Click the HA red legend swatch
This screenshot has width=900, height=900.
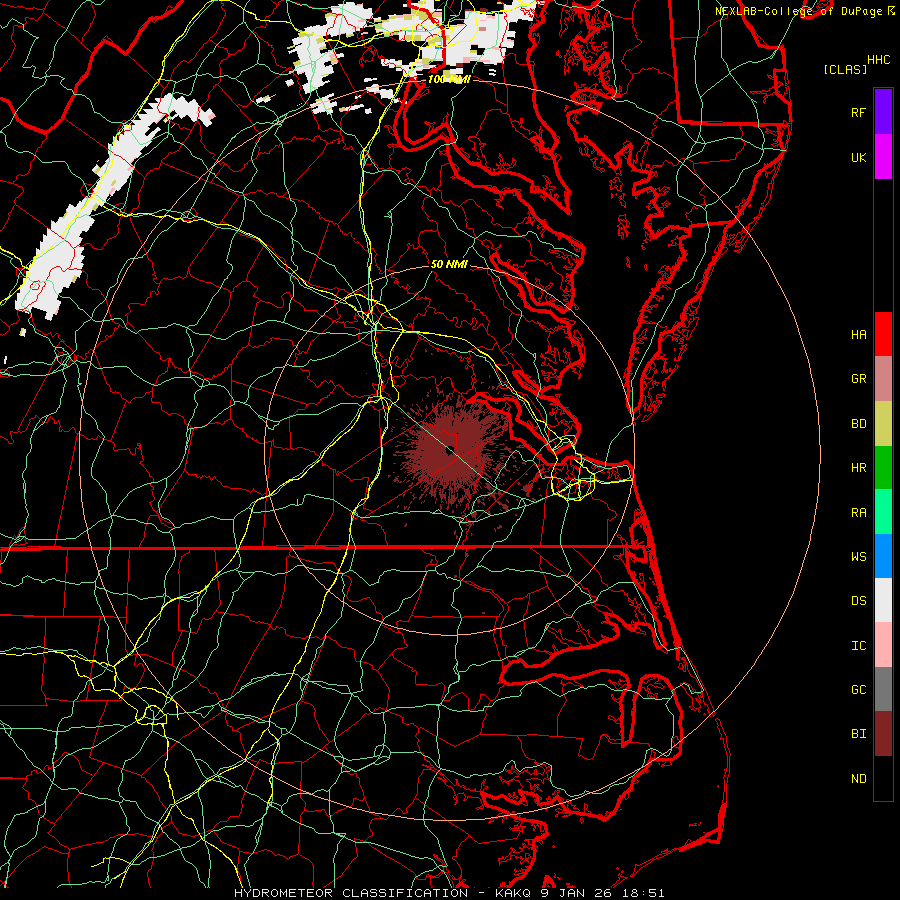tap(883, 334)
